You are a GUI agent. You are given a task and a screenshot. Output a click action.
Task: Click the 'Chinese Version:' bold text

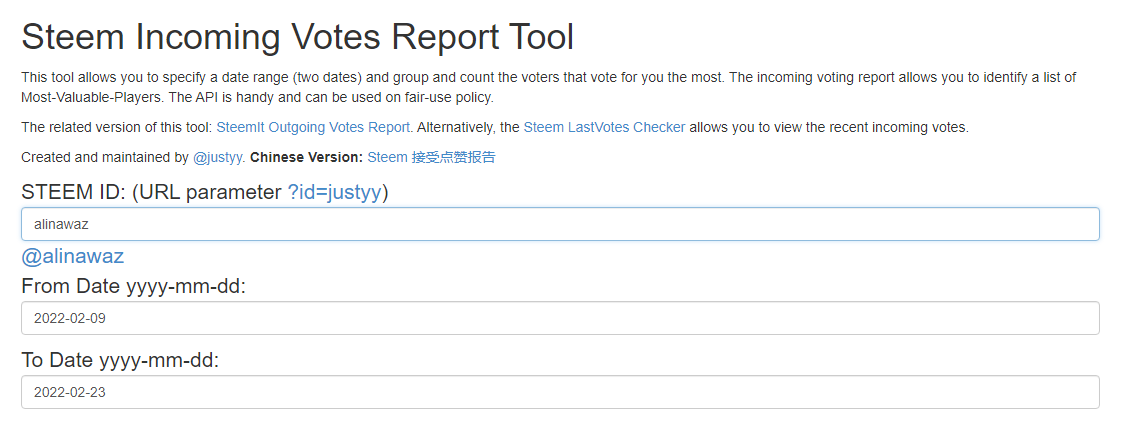307,157
